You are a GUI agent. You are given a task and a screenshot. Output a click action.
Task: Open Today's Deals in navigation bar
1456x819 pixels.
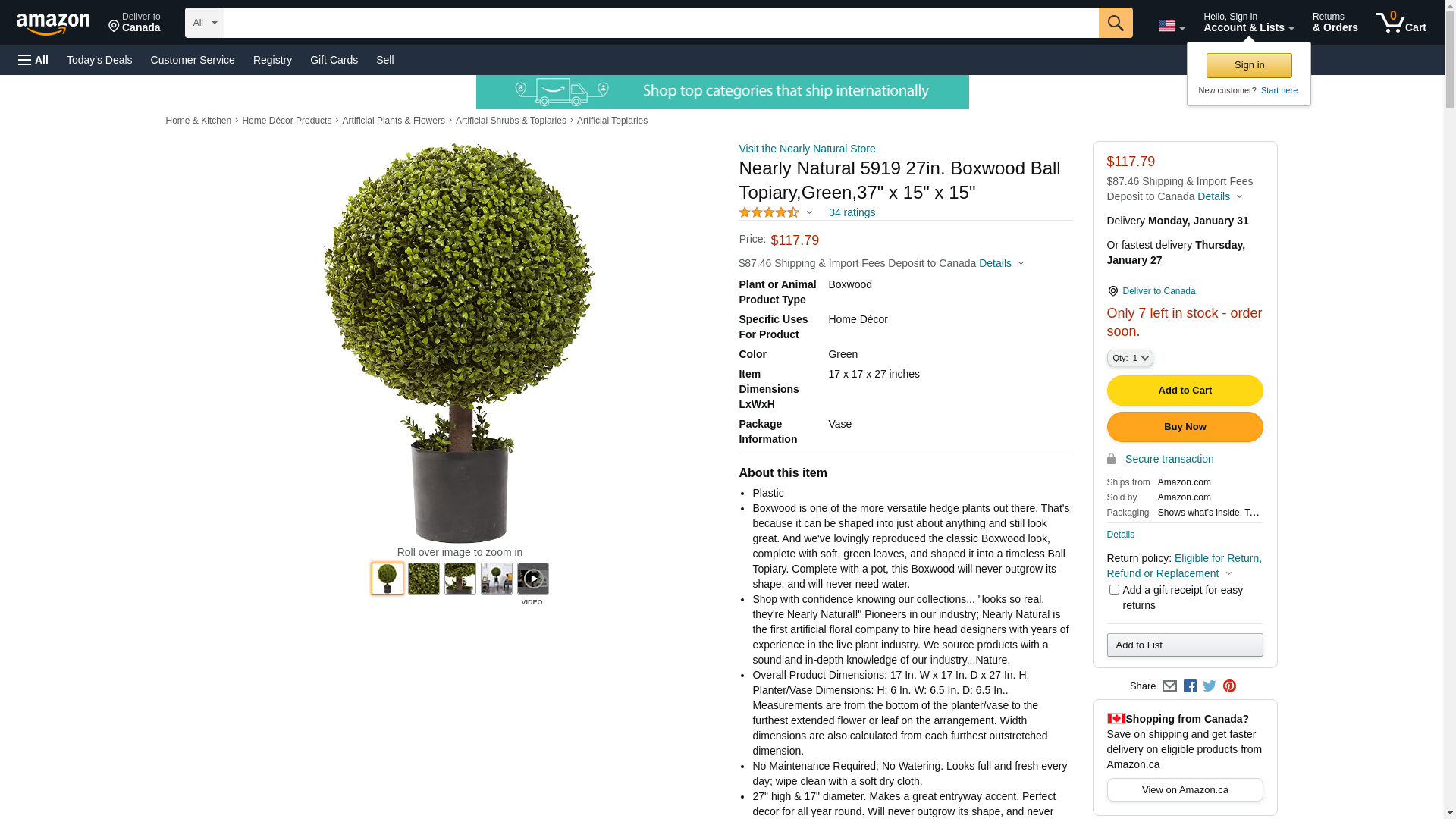99,60
